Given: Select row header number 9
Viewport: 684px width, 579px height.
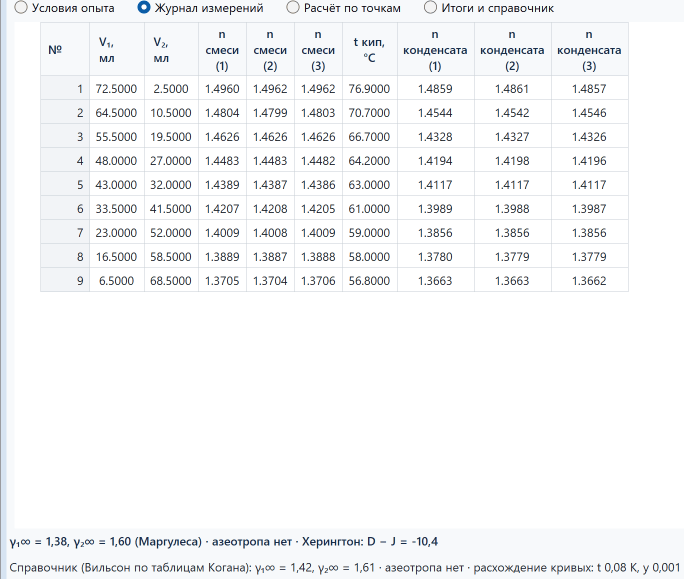Looking at the screenshot, I should 65,281.
